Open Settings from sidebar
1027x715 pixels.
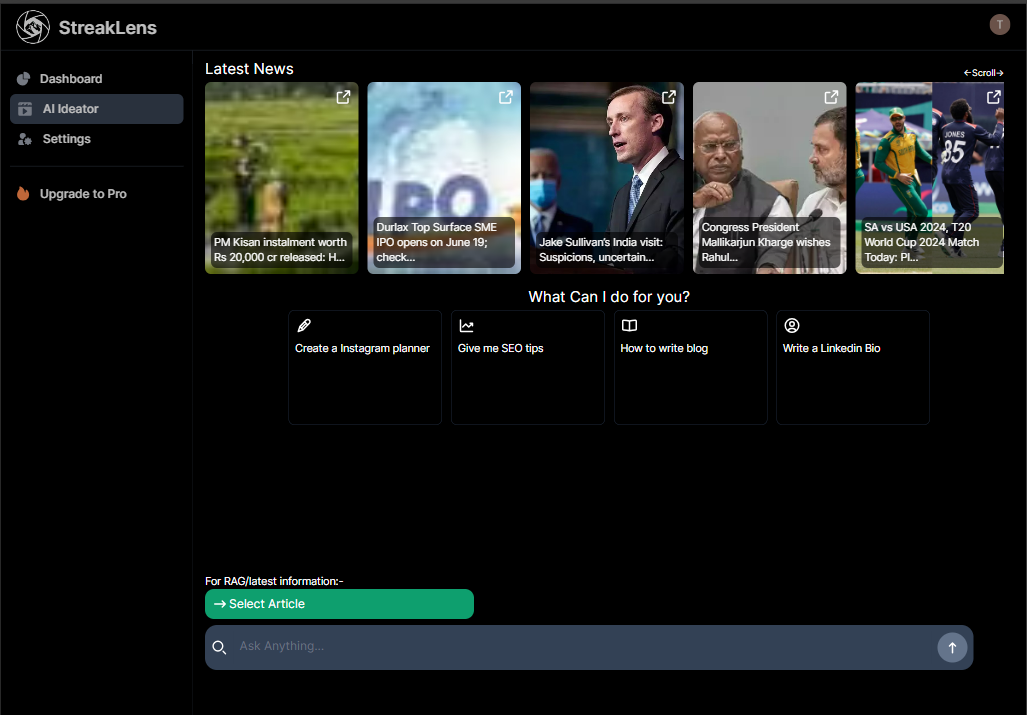click(66, 139)
